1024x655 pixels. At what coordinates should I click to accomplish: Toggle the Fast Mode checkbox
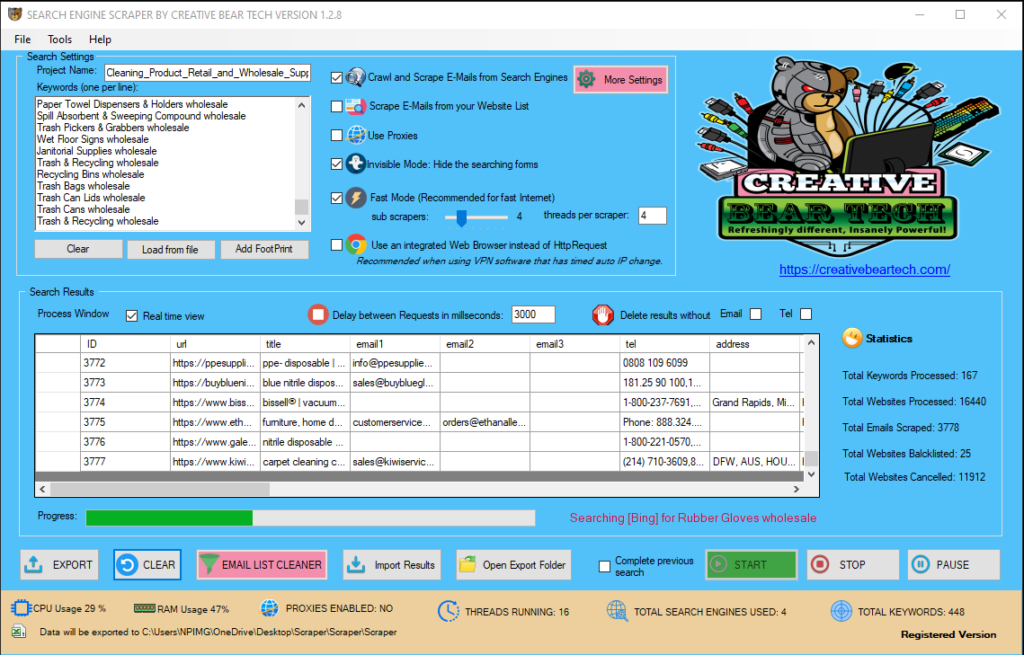(x=337, y=198)
